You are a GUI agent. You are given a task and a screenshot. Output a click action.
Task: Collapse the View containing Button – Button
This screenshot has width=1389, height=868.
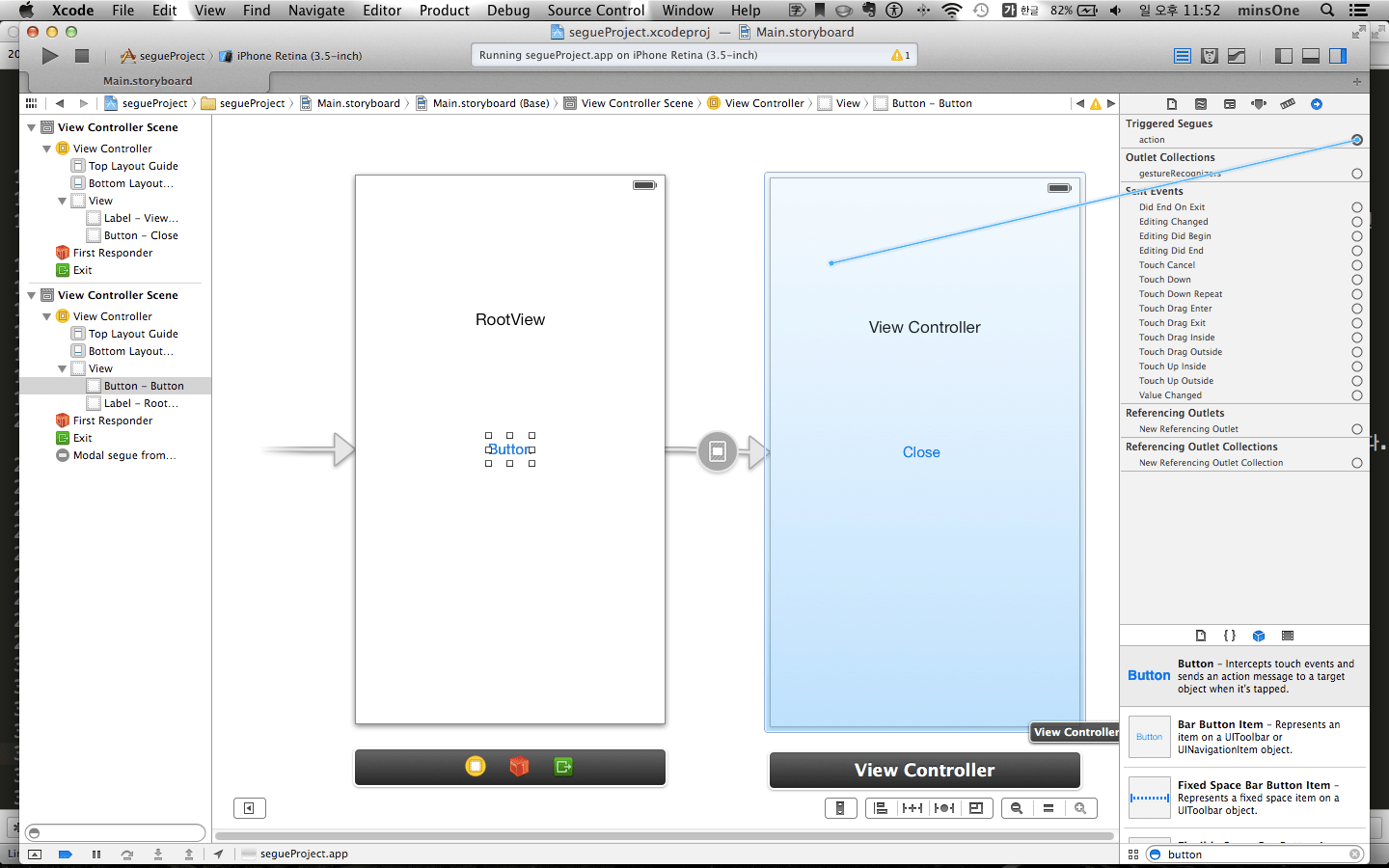(x=63, y=368)
